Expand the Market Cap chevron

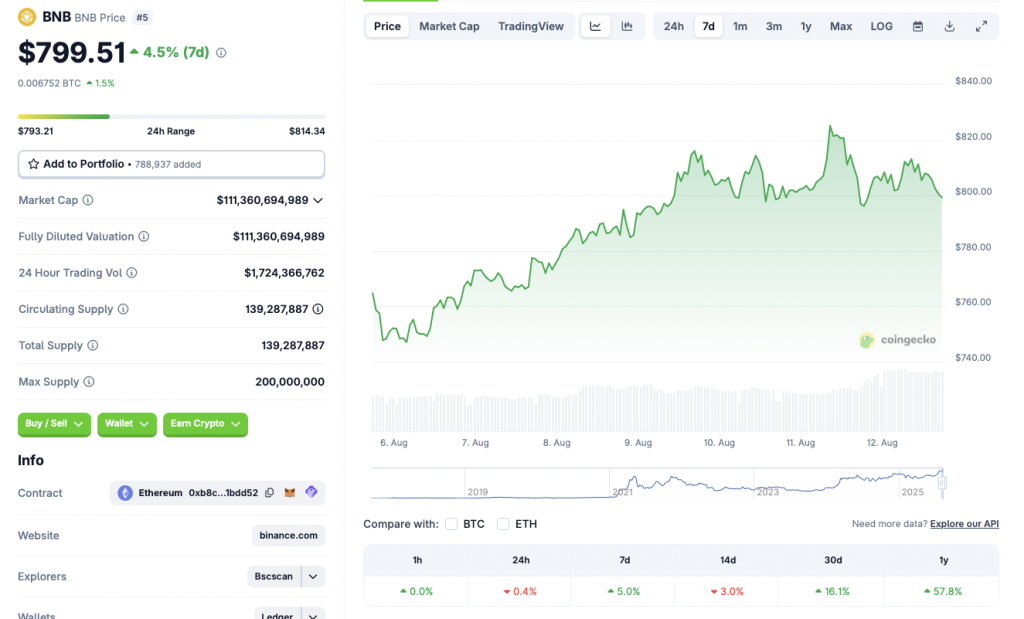tap(318, 200)
